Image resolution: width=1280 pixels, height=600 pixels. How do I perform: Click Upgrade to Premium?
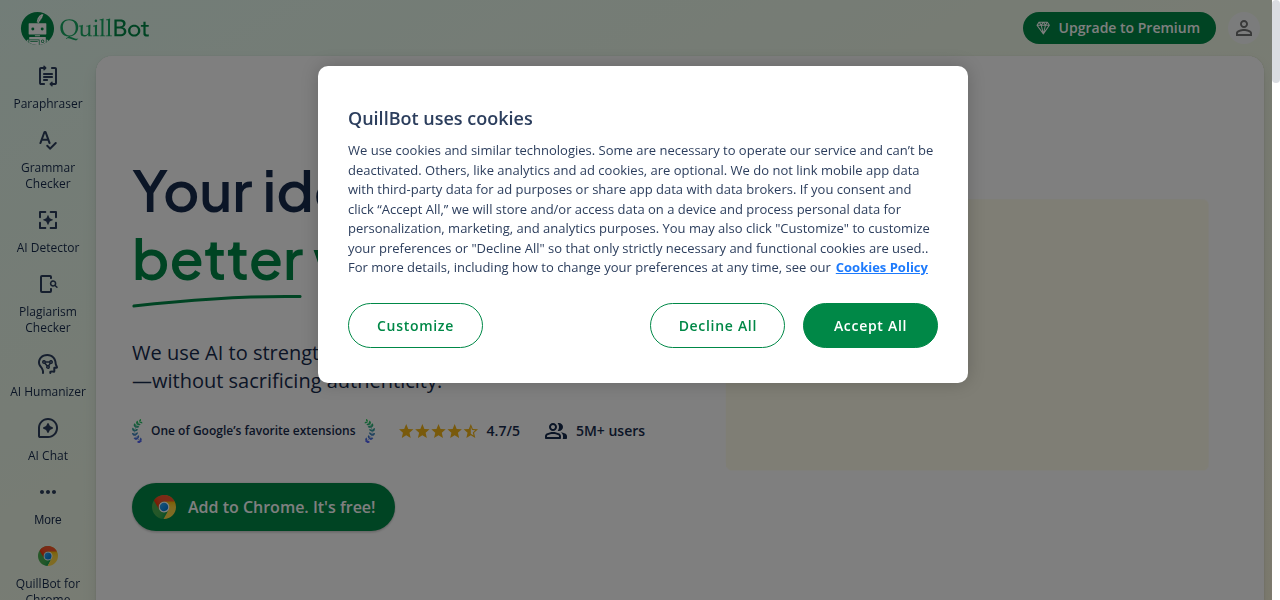point(1119,28)
